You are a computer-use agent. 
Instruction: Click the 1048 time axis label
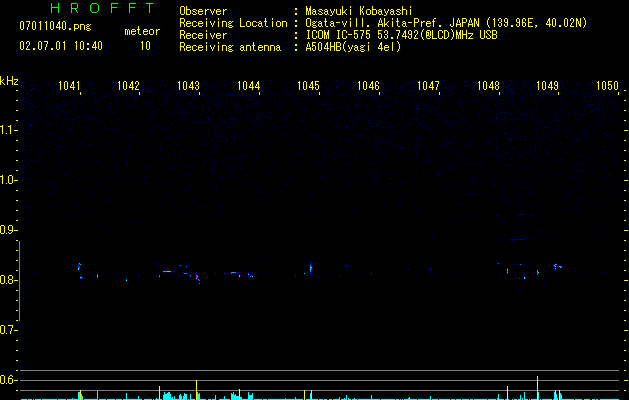pyautogui.click(x=488, y=86)
